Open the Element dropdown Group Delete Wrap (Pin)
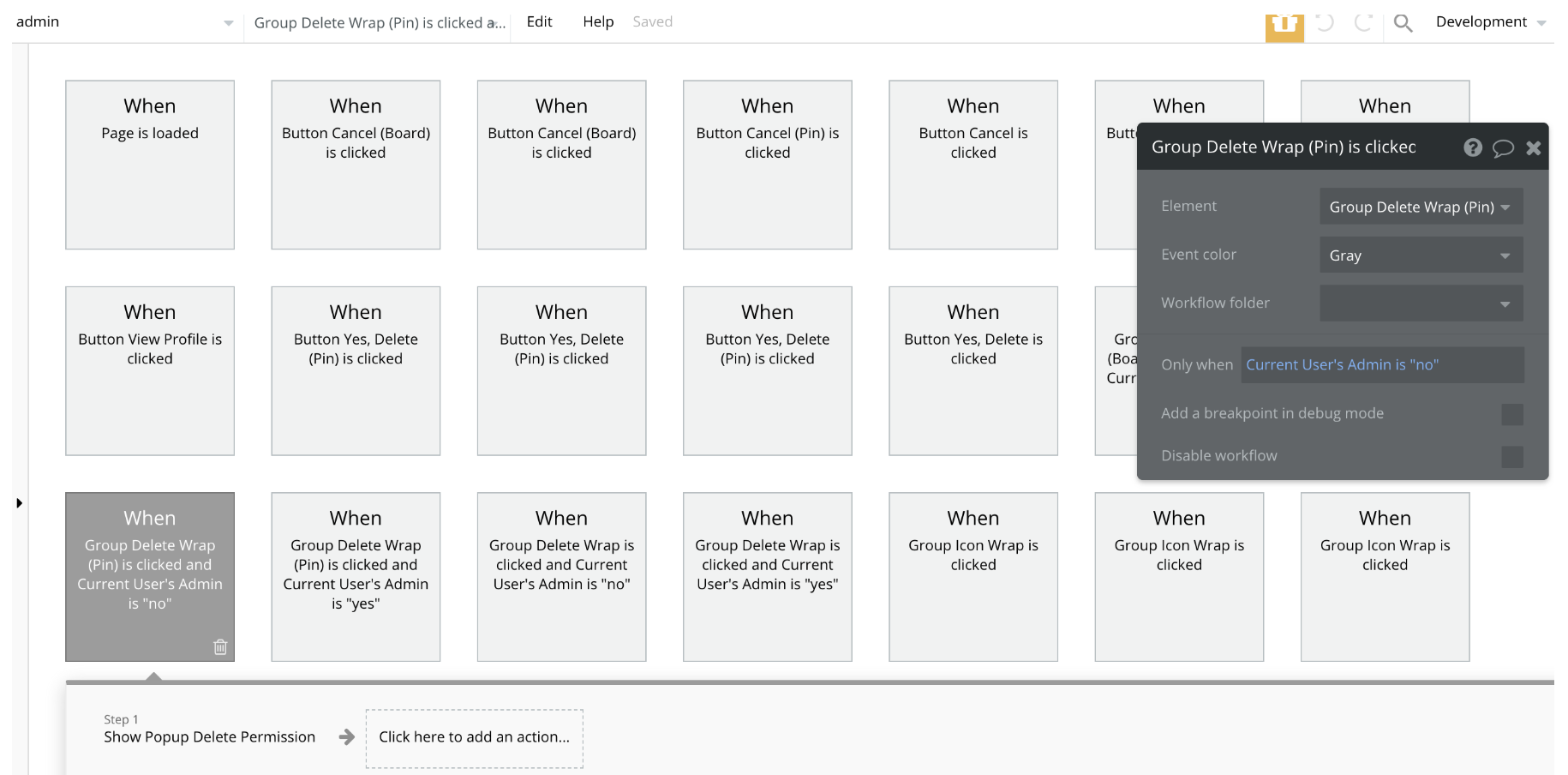This screenshot has width=1568, height=775. (x=1421, y=207)
